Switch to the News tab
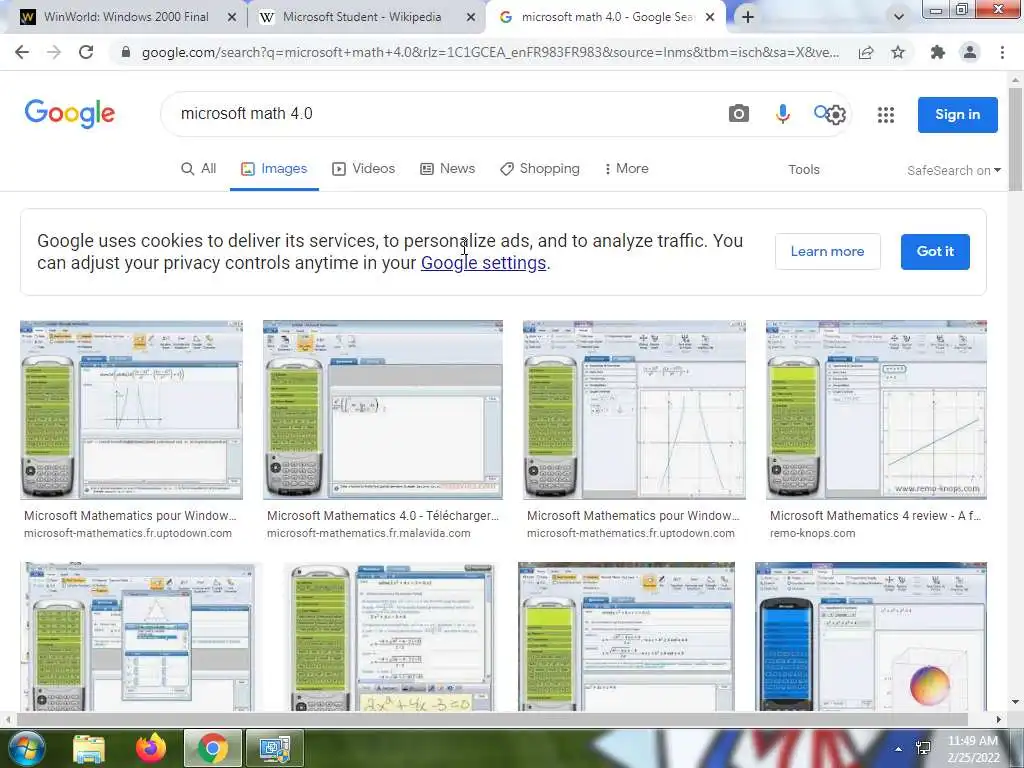Viewport: 1024px width, 768px height. coord(447,168)
